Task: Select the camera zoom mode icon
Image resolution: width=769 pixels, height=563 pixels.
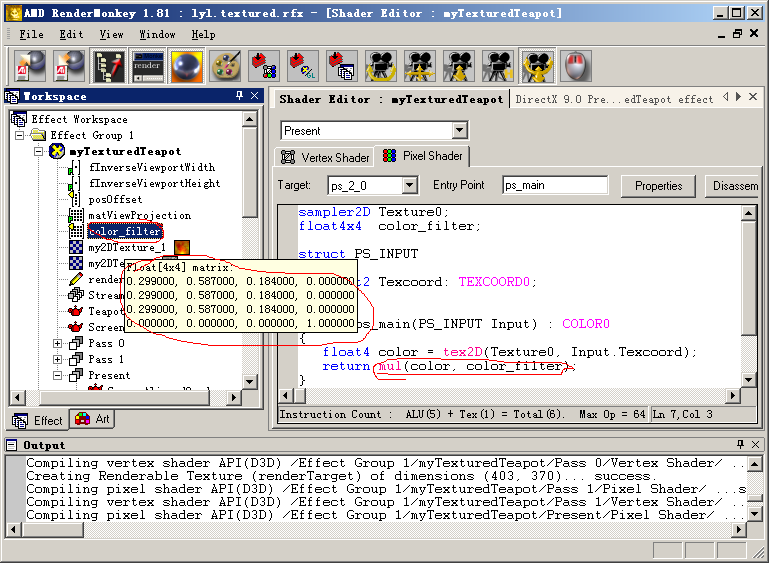Action: click(x=459, y=66)
